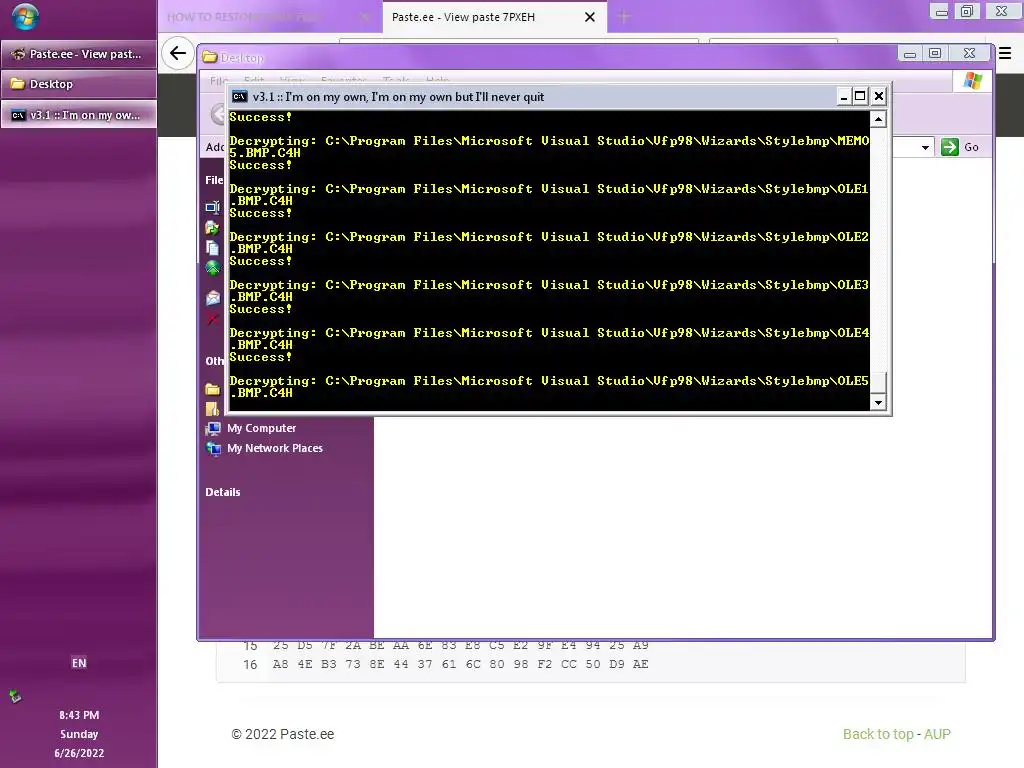Click the console scrollbar thumb
The height and width of the screenshot is (768, 1024).
pos(878,383)
